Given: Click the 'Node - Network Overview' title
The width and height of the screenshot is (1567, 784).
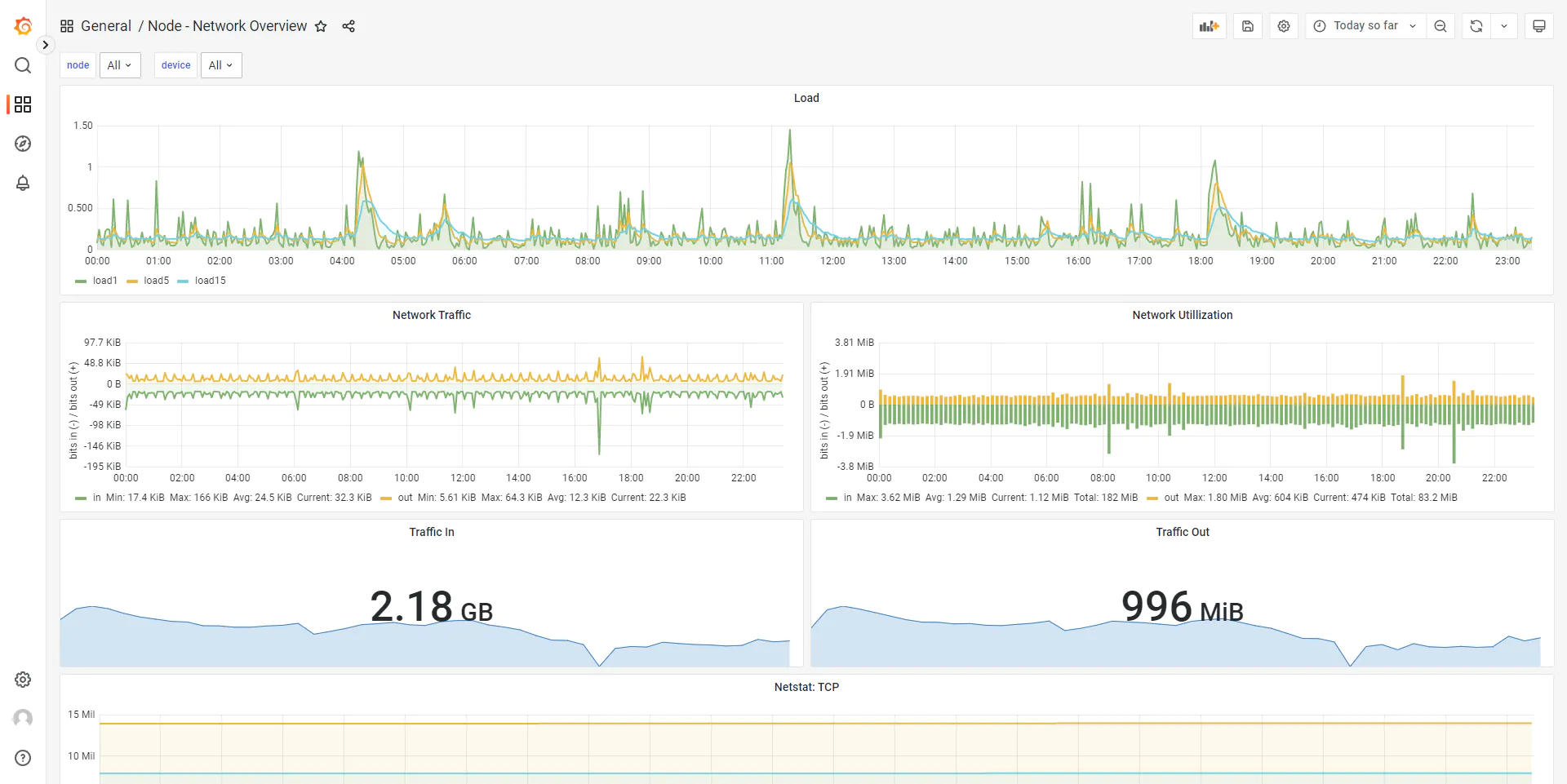Looking at the screenshot, I should coord(227,26).
